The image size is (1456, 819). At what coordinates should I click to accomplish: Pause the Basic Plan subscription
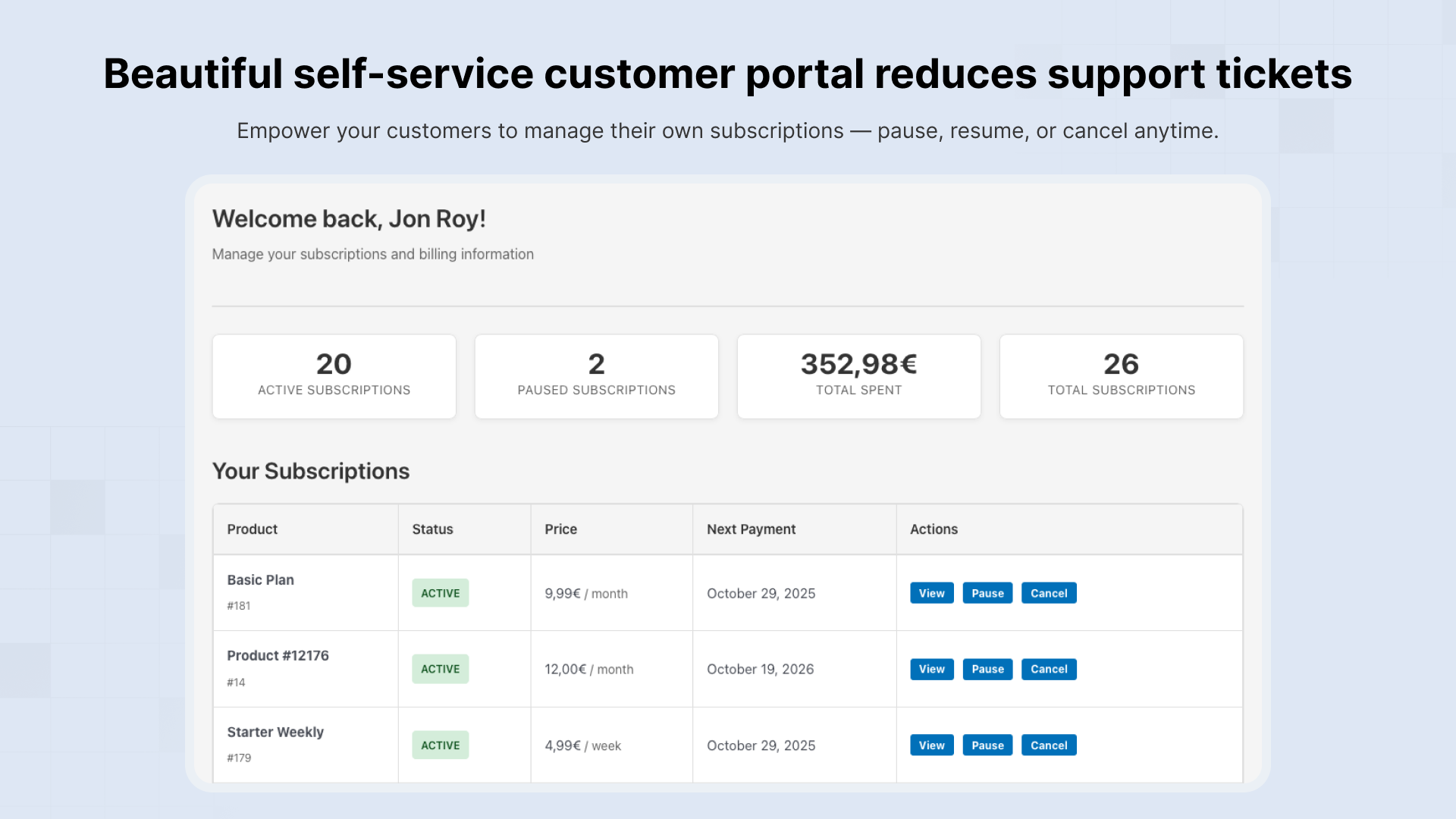(987, 593)
